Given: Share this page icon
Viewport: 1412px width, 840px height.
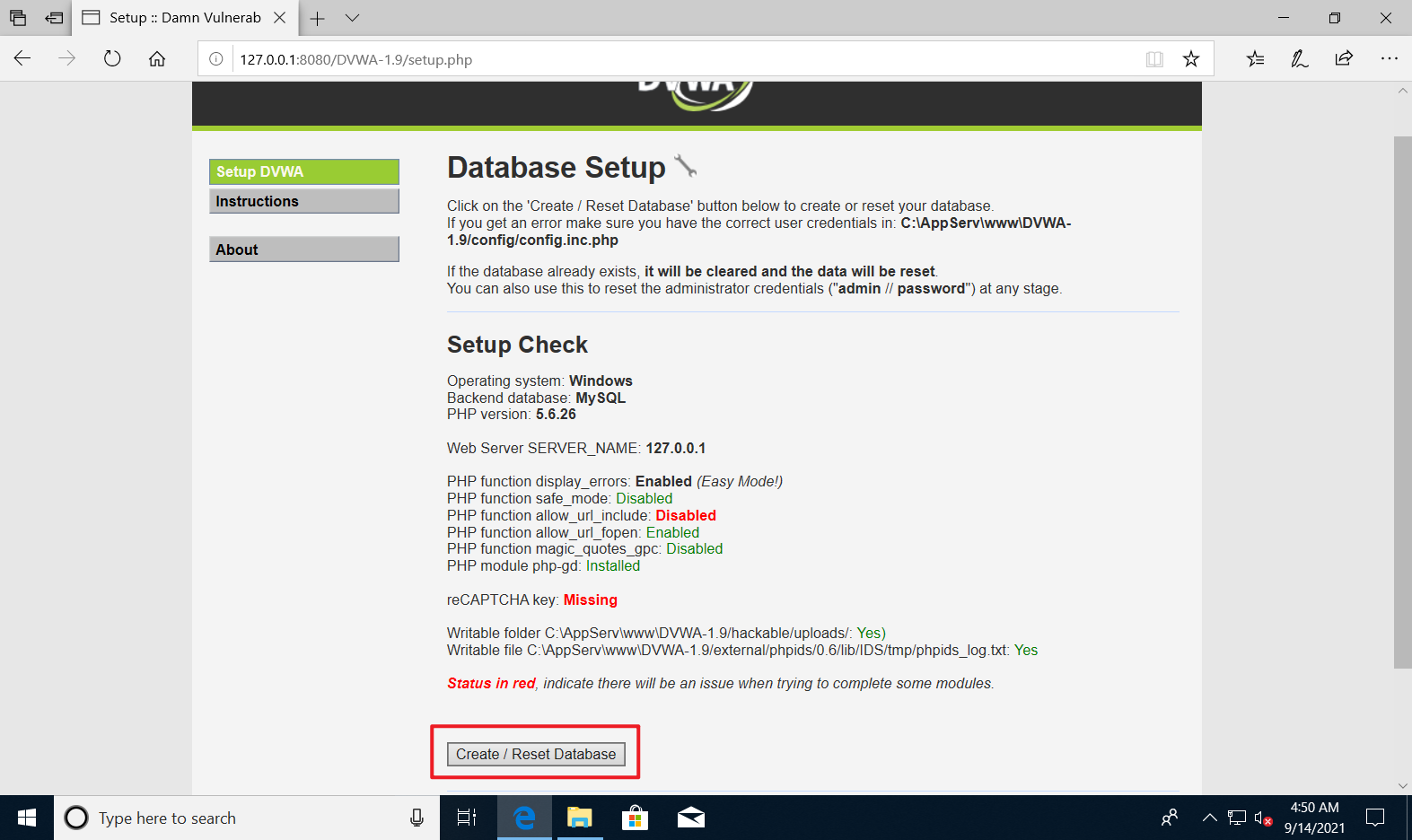Looking at the screenshot, I should (x=1344, y=58).
